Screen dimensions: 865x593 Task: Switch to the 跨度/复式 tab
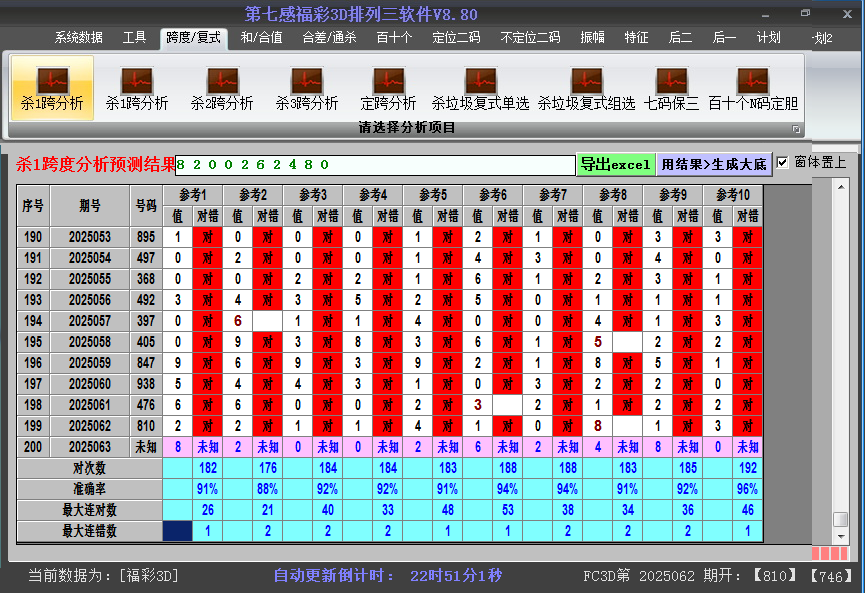coord(193,38)
